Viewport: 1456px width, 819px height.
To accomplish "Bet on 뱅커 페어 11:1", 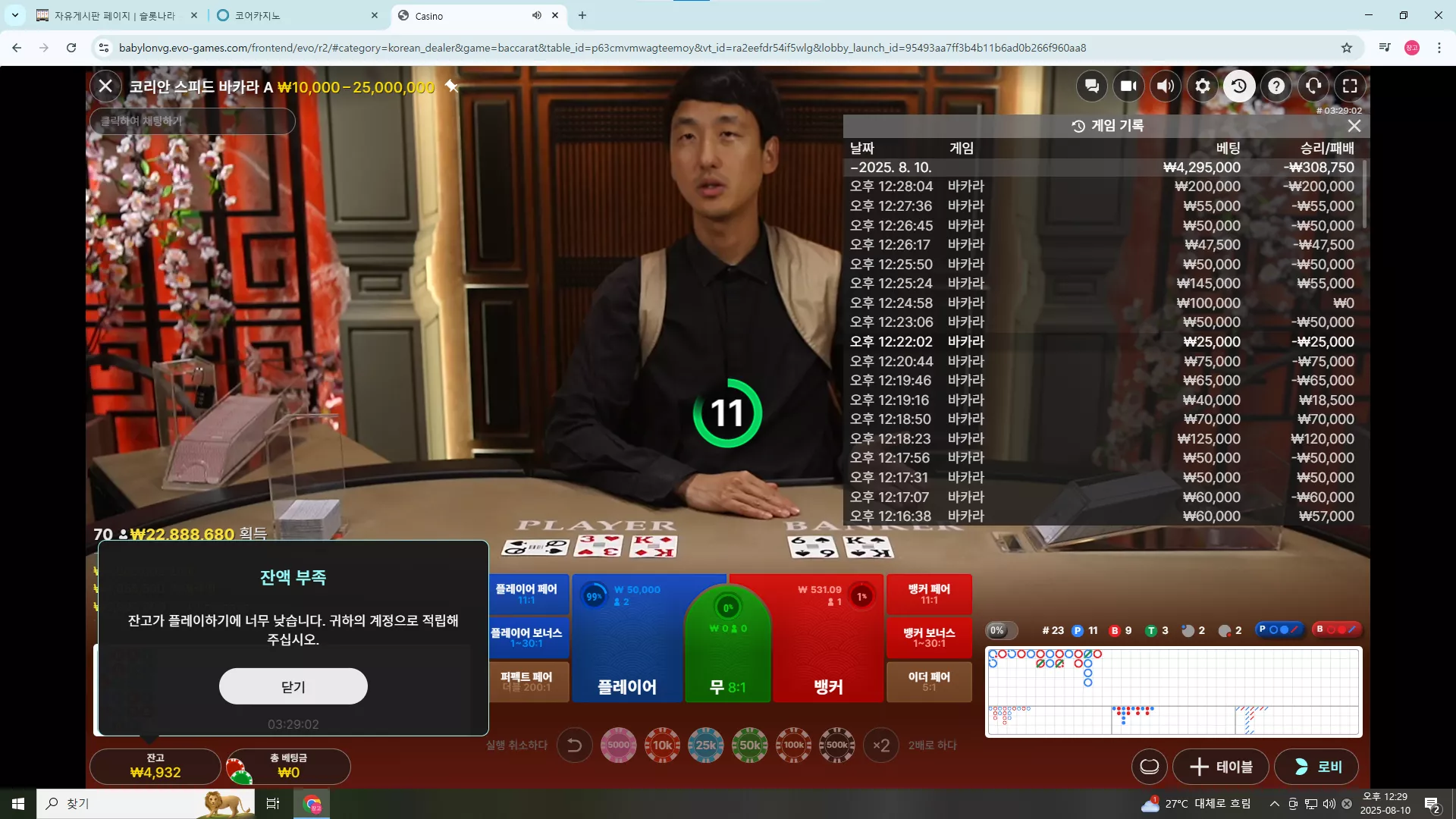I will (x=929, y=594).
